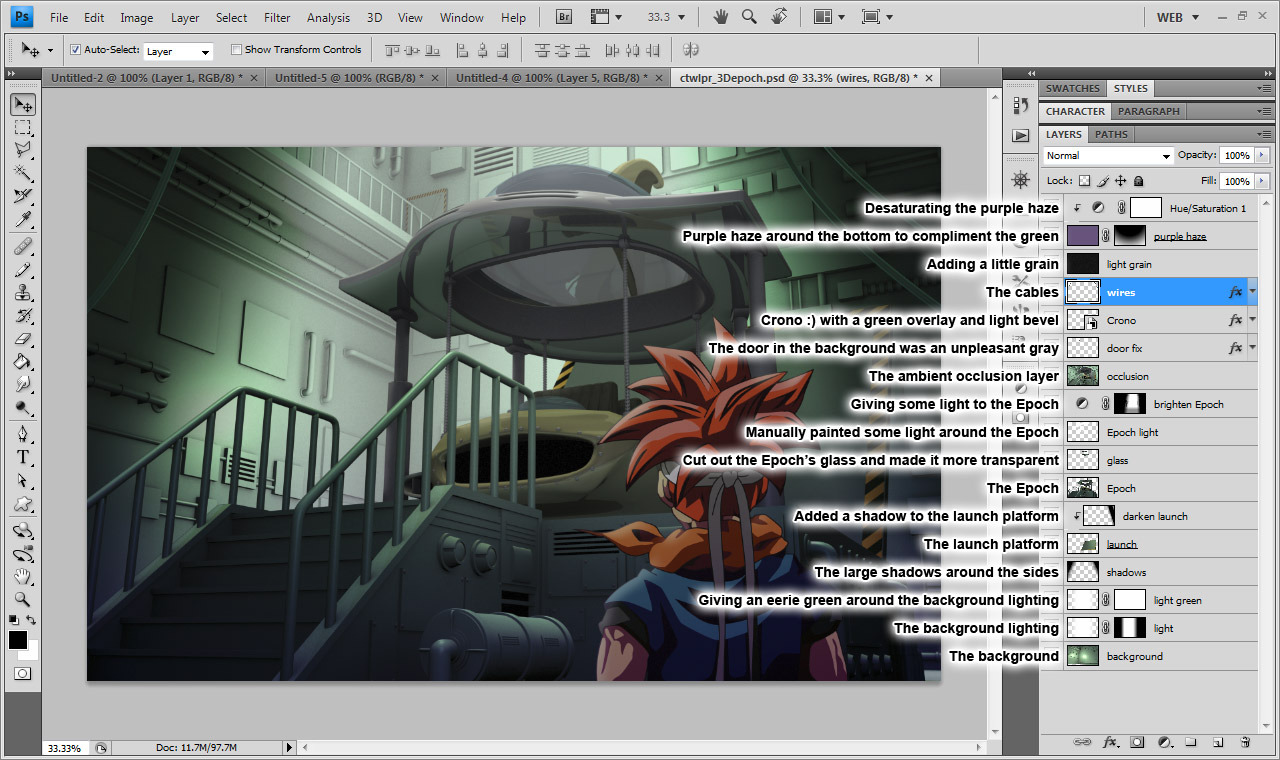Switch to the Paths tab
This screenshot has width=1280, height=760.
[1111, 134]
